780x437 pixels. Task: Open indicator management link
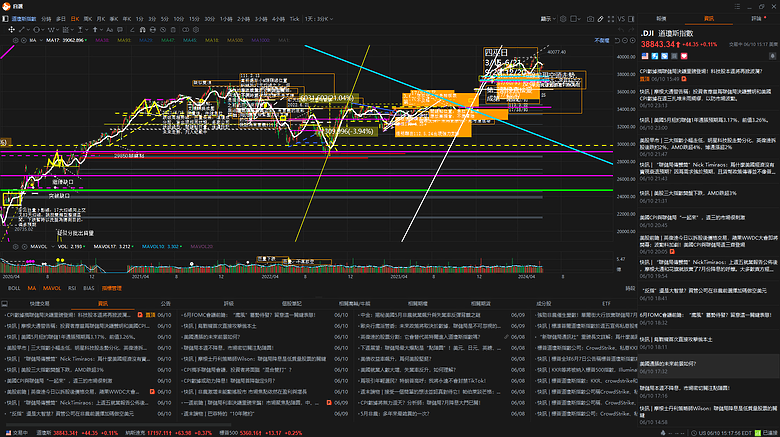pos(111,288)
